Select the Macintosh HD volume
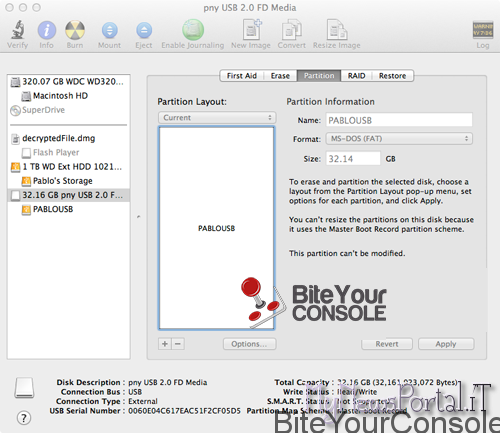Image resolution: width=500 pixels, height=433 pixels. pos(68,96)
